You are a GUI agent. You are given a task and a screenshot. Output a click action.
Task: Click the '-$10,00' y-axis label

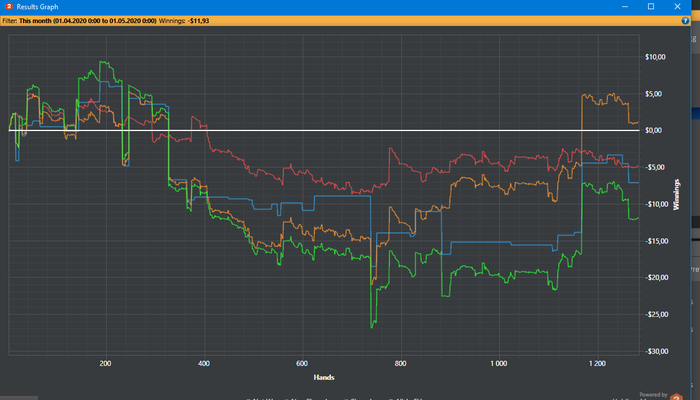click(x=656, y=204)
